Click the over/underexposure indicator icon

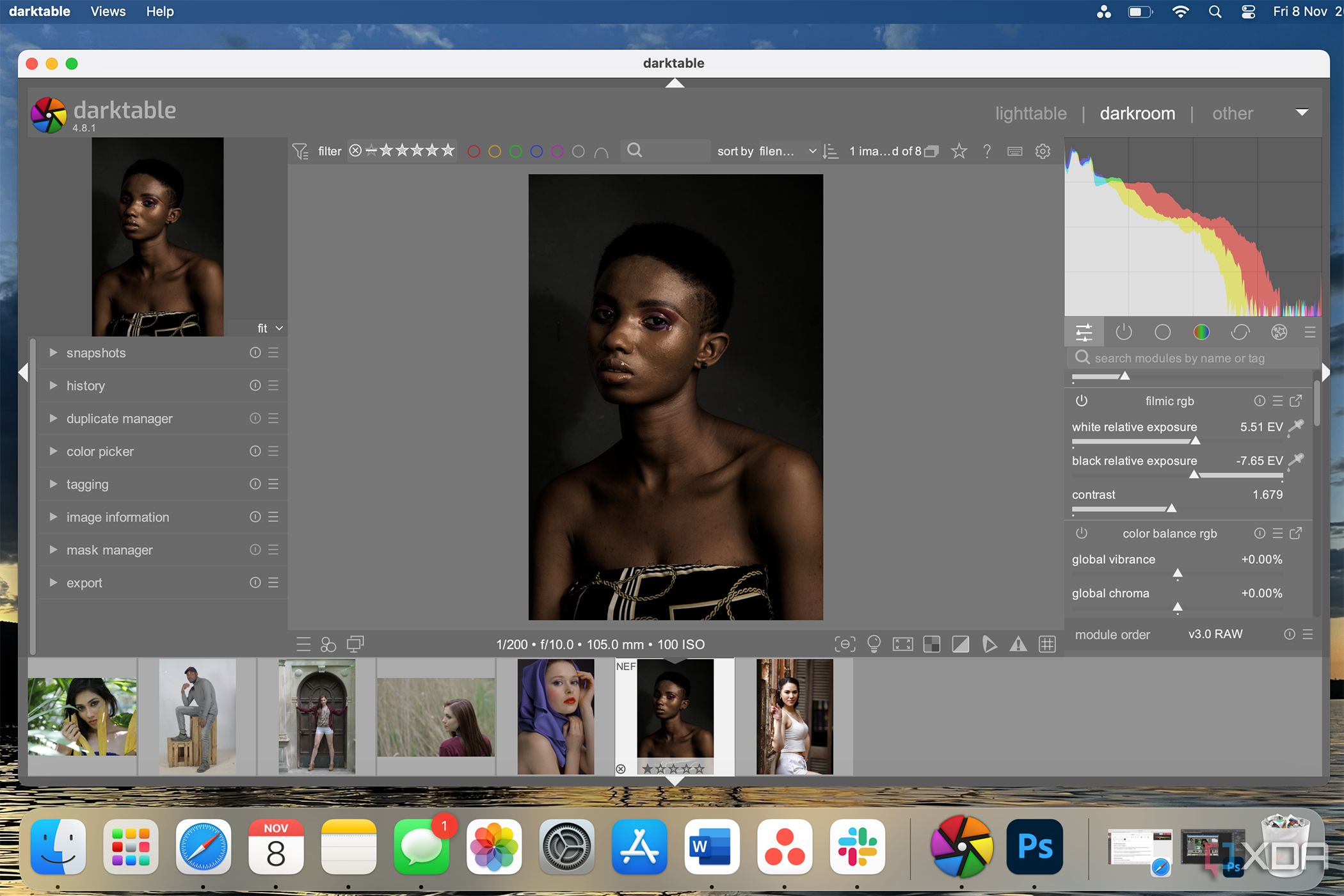point(961,644)
